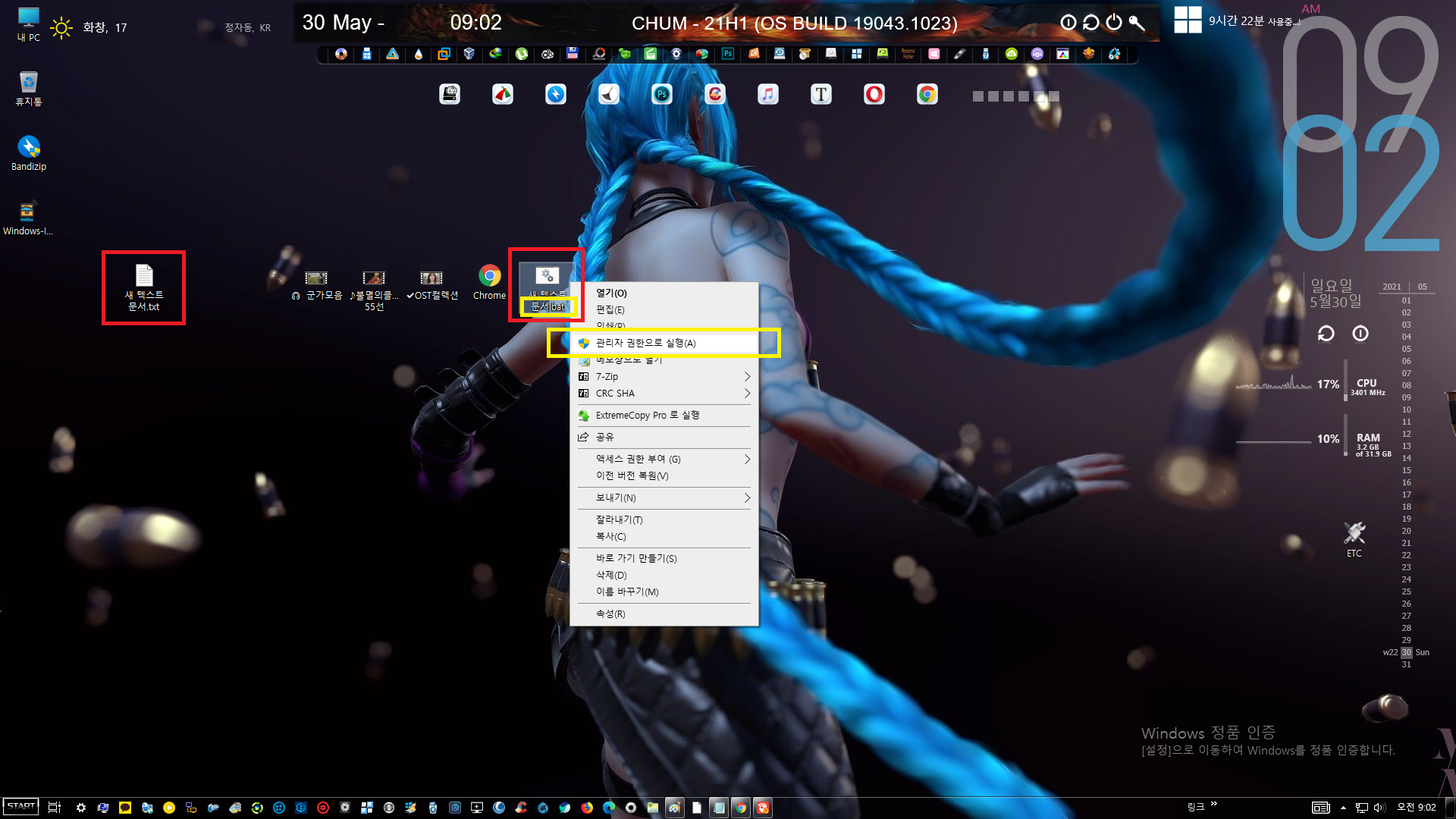The height and width of the screenshot is (819, 1456).
Task: Launch Chrome from the center dock
Action: 927,94
